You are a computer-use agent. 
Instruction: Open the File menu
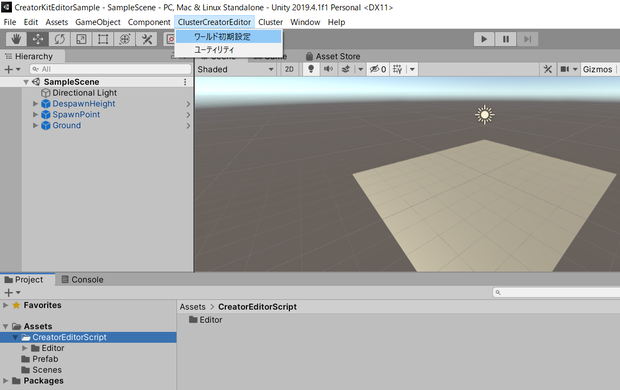coord(10,22)
